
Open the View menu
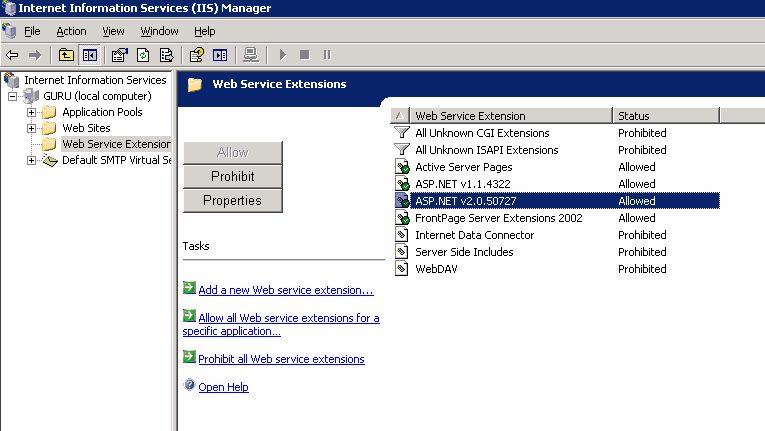click(113, 31)
